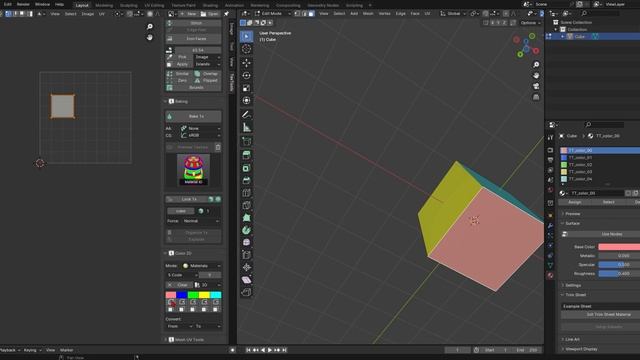Click the pink color swatch in Color ID
Viewport: 640px width, 360px height.
pos(171,295)
